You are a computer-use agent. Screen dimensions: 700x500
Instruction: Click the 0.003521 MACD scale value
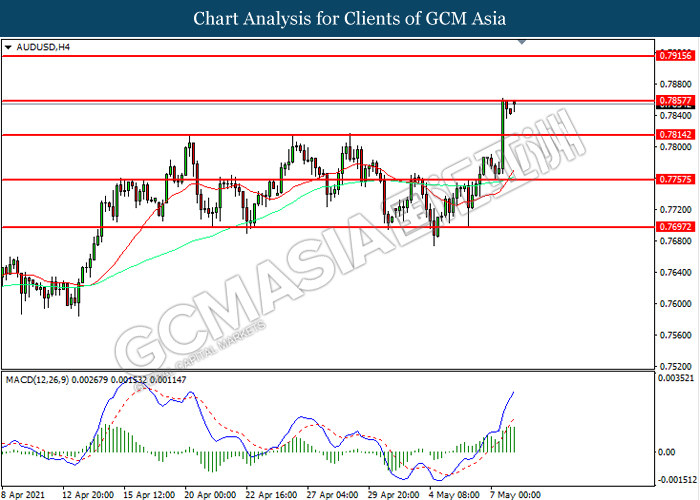[676, 378]
